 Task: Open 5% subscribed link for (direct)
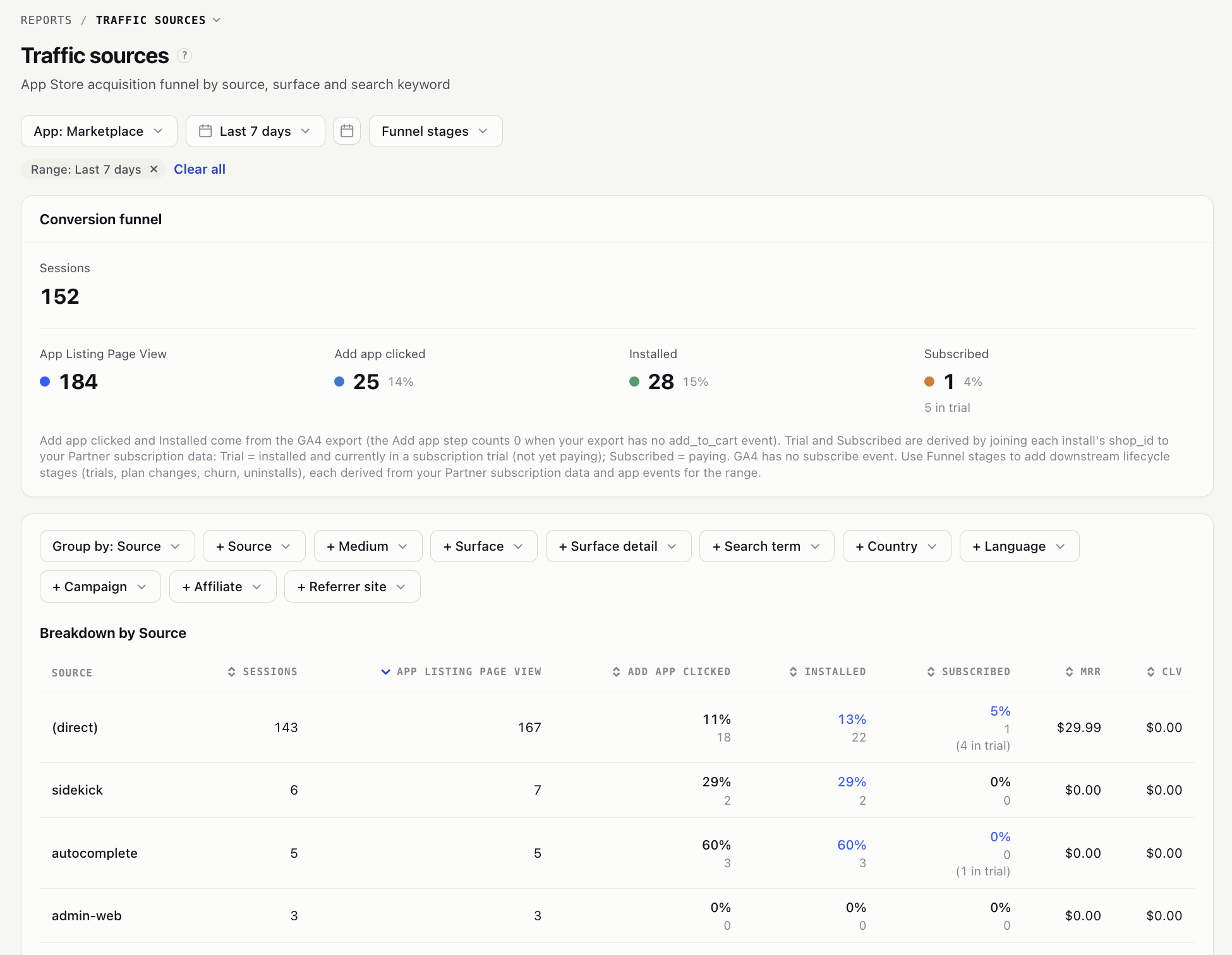click(1000, 711)
